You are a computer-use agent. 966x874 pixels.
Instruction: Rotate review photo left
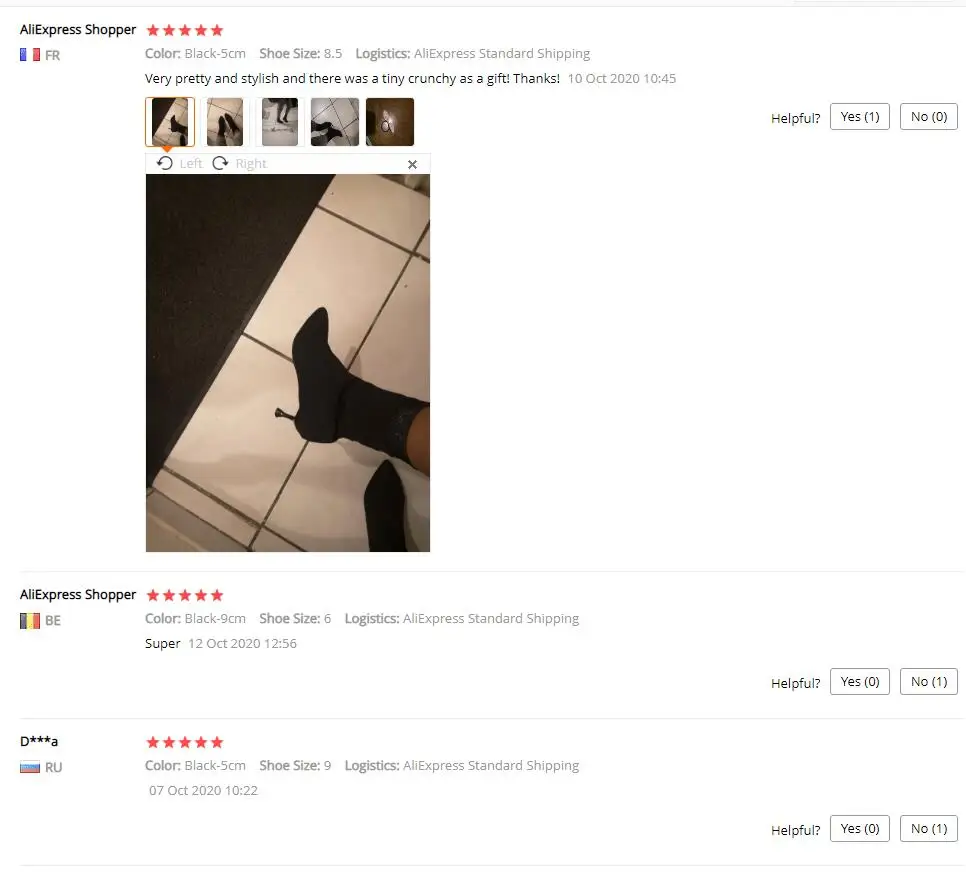[179, 163]
